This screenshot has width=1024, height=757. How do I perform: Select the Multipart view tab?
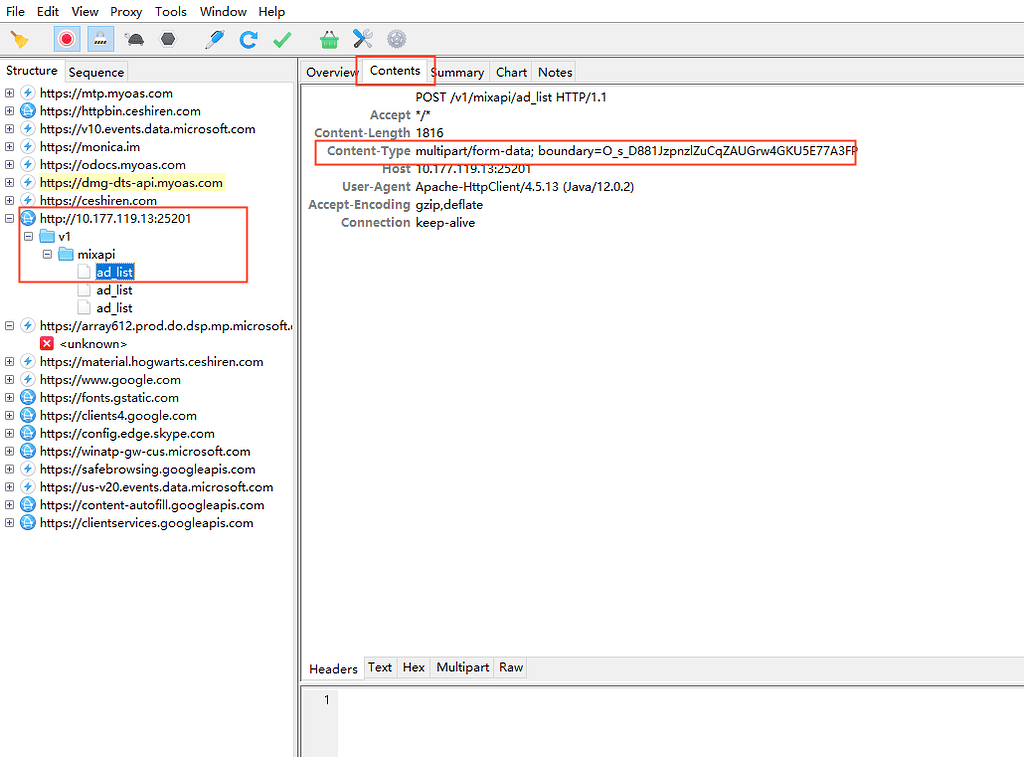(x=462, y=668)
